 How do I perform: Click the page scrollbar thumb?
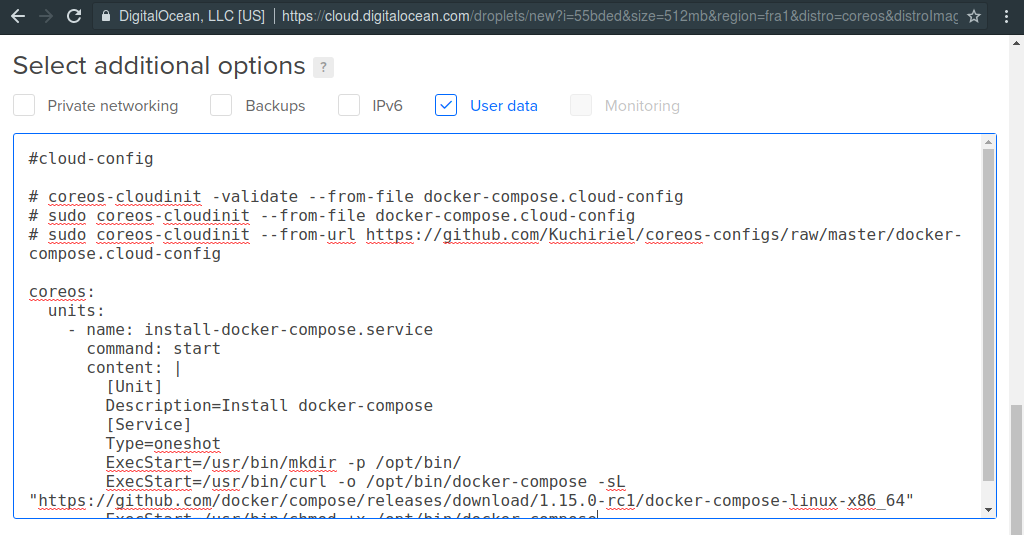[1016, 470]
